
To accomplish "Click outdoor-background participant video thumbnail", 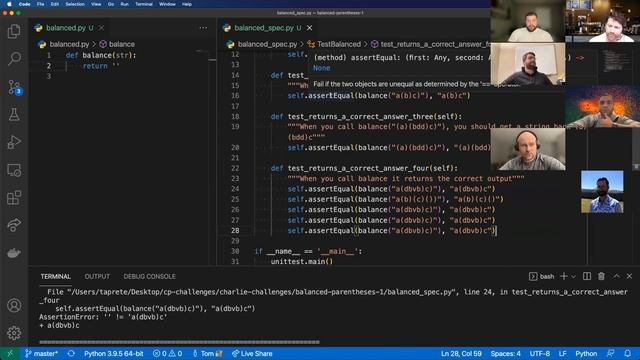I will 602,192.
